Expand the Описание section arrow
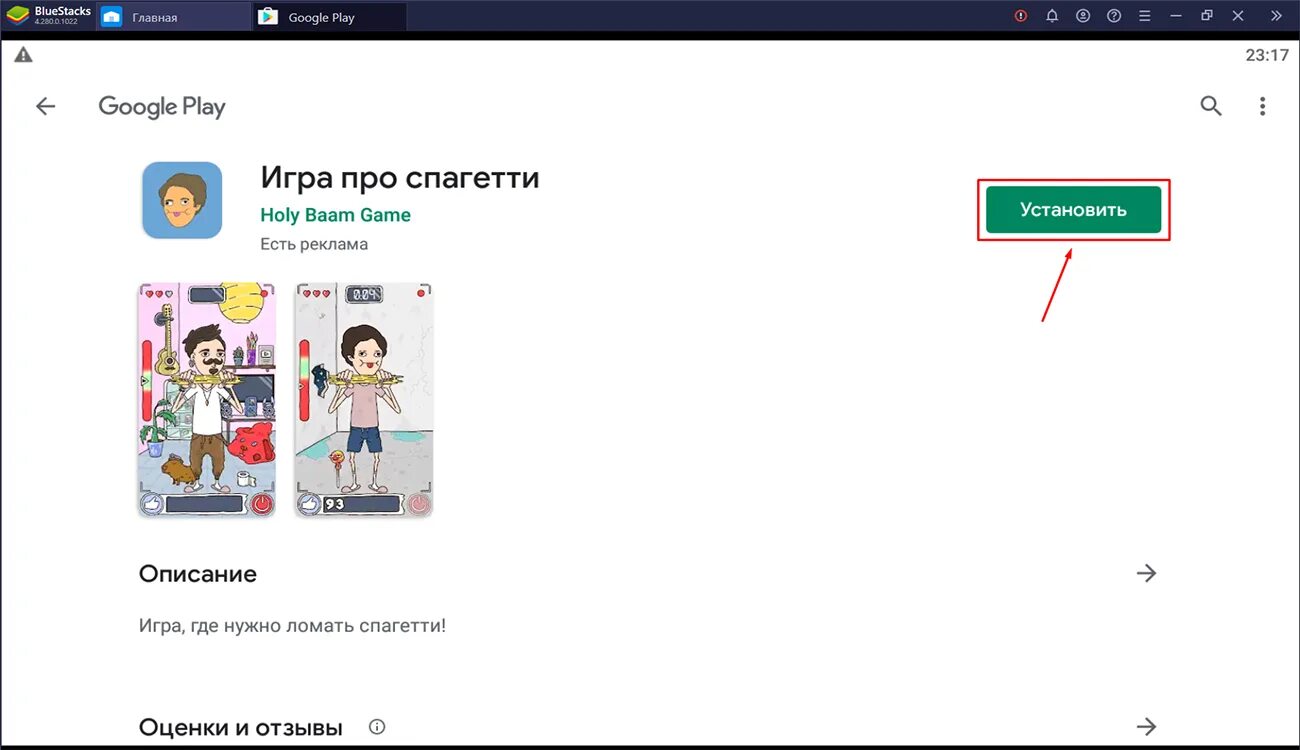1300x750 pixels. [1146, 573]
